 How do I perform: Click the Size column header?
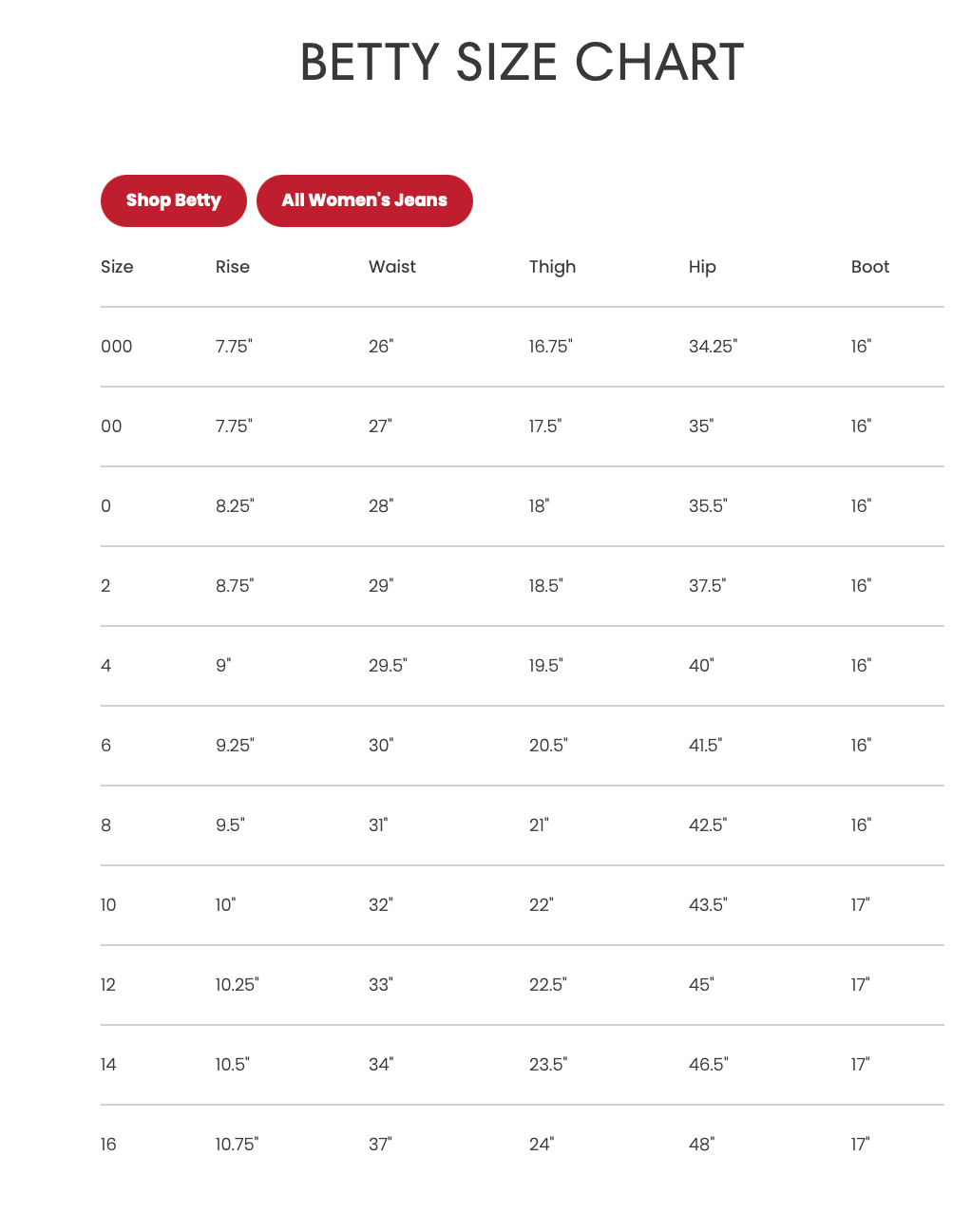click(x=117, y=267)
